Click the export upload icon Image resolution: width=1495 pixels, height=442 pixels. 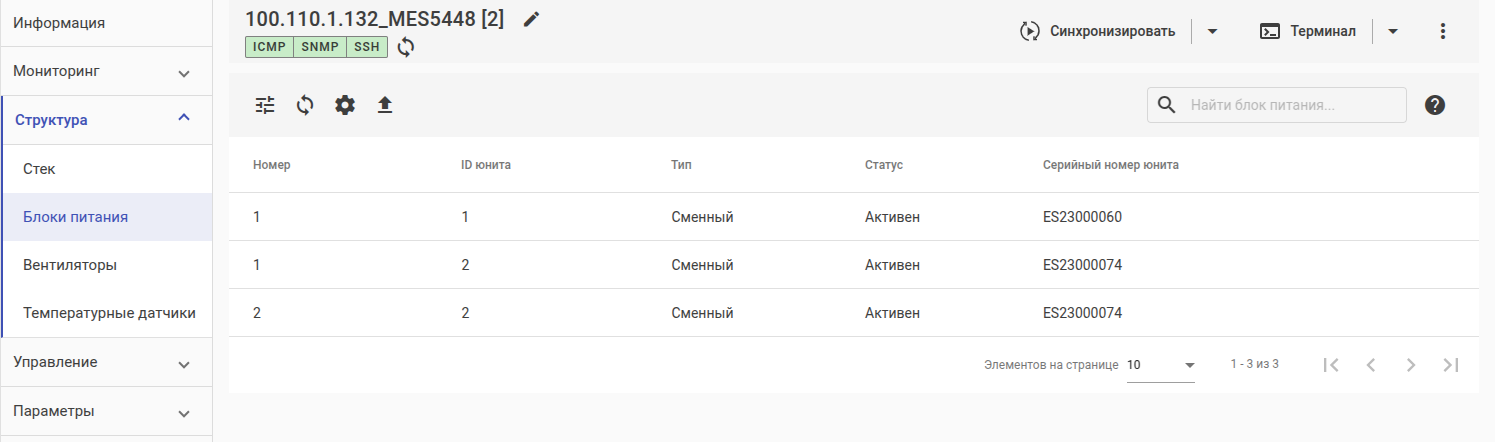point(385,105)
